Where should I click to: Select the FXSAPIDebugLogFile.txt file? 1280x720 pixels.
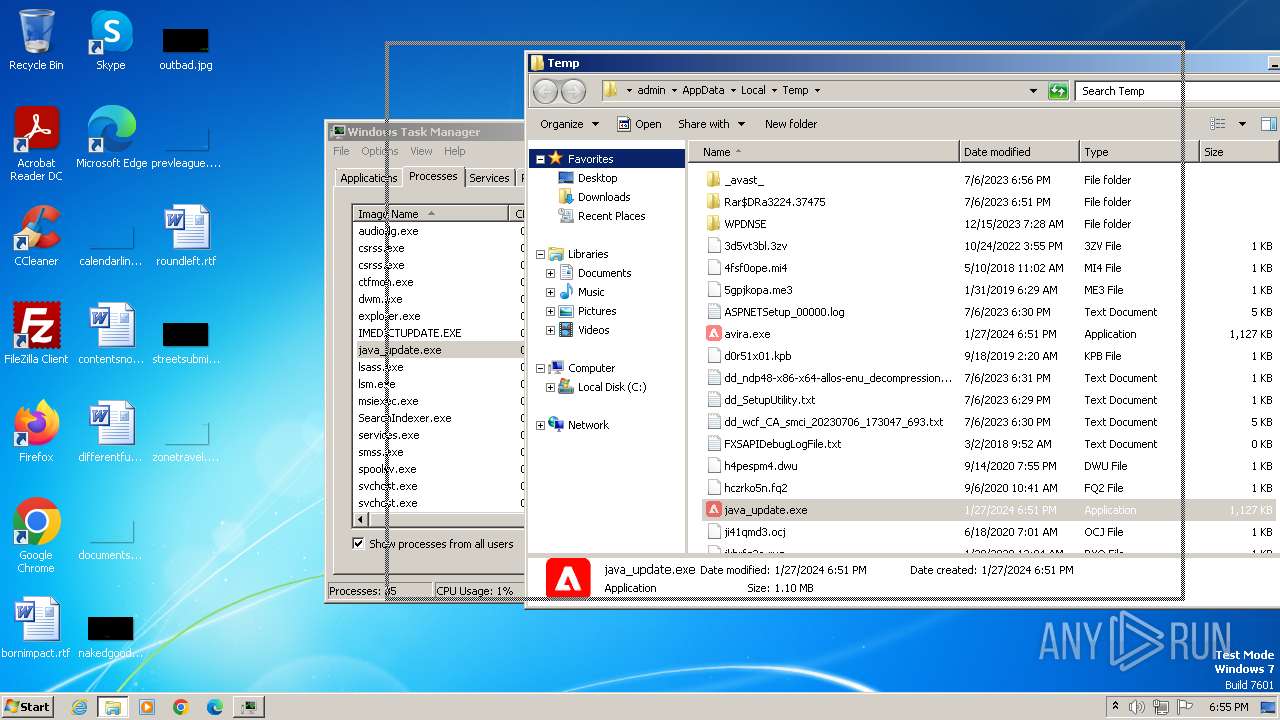(782, 444)
